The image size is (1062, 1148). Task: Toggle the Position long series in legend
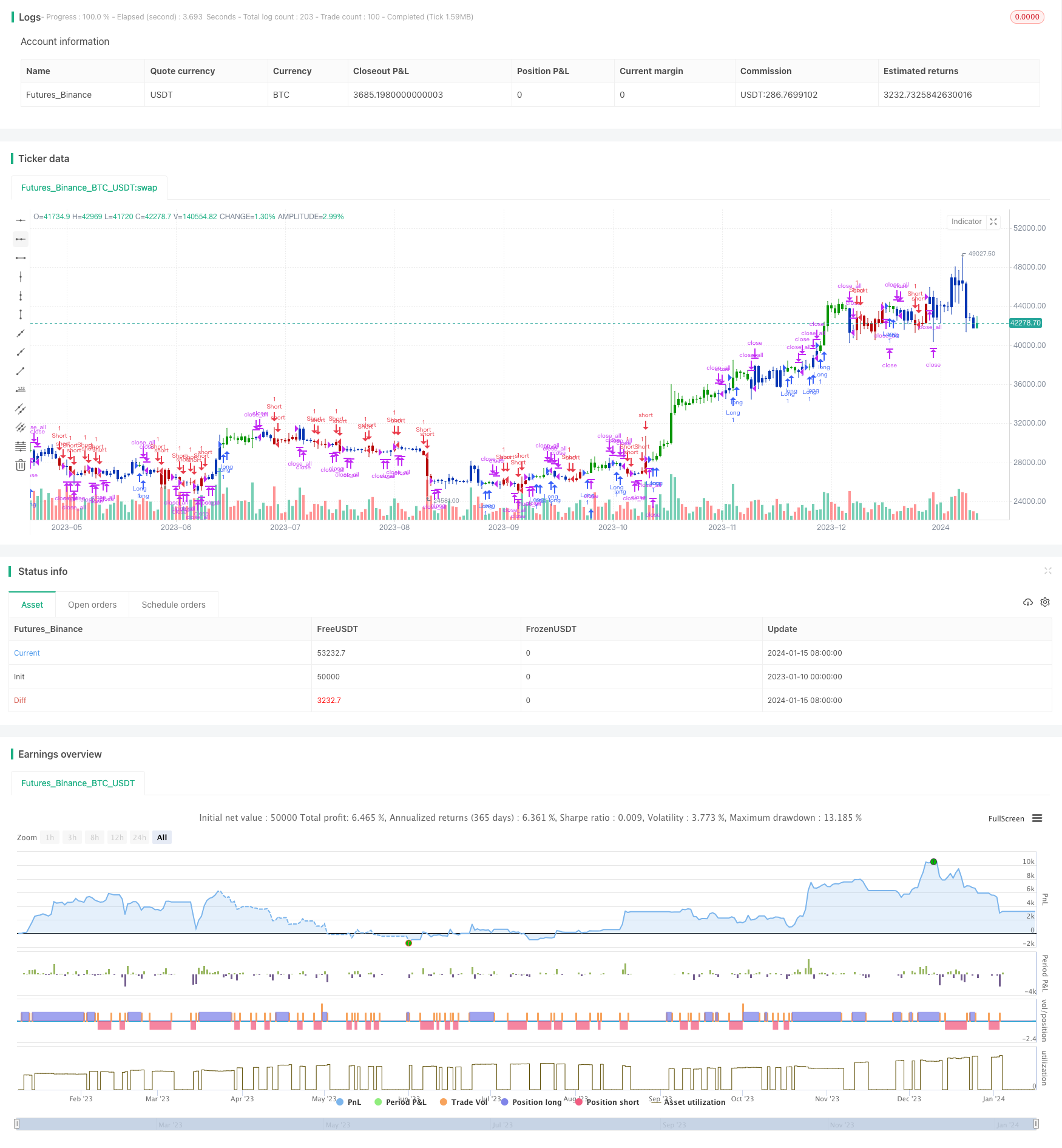pyautogui.click(x=532, y=1102)
